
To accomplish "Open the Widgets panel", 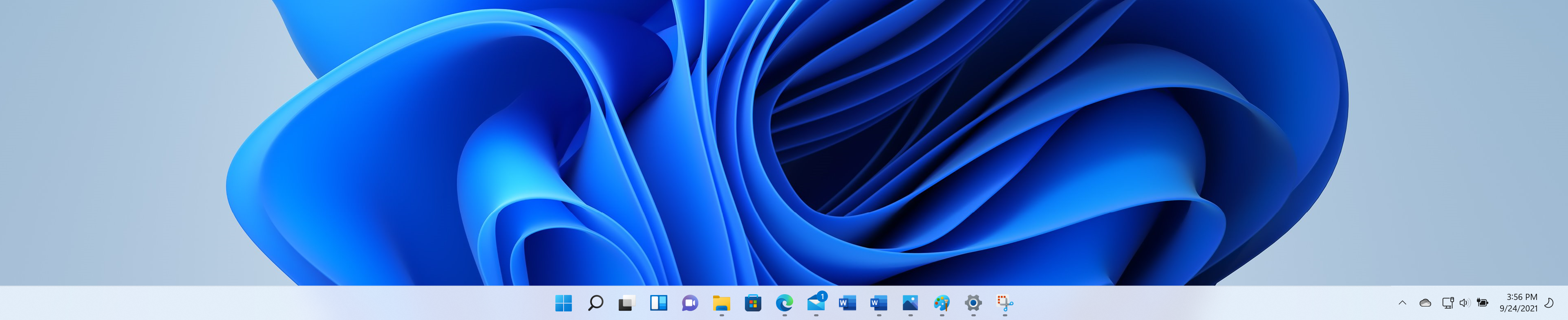I will 659,303.
